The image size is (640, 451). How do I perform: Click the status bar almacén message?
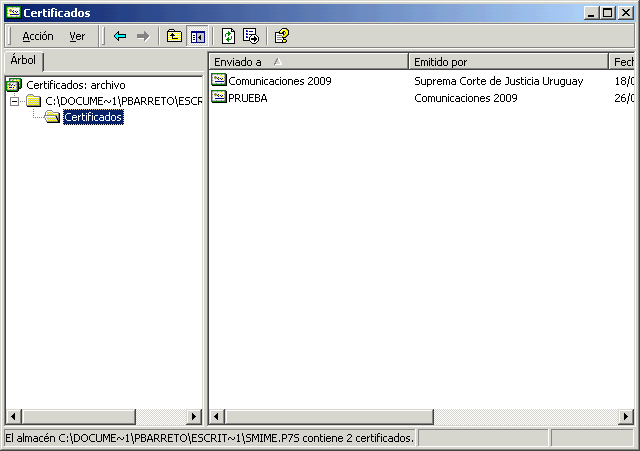pyautogui.click(x=209, y=438)
